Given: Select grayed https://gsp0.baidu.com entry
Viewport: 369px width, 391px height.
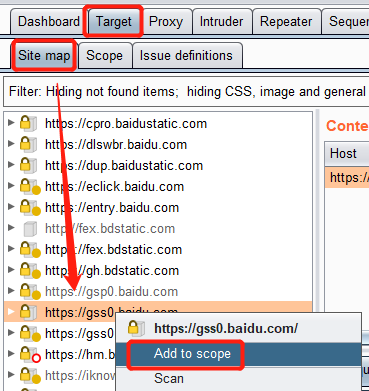Looking at the screenshot, I should click(x=111, y=292).
